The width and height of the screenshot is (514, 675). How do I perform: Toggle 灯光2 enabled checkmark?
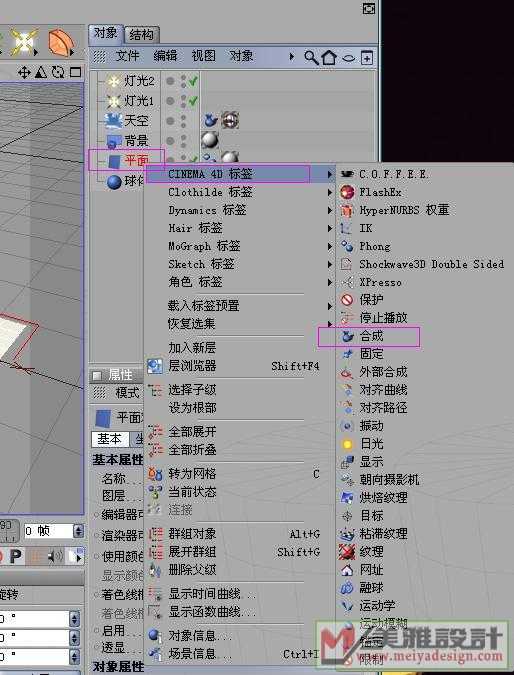coord(193,81)
